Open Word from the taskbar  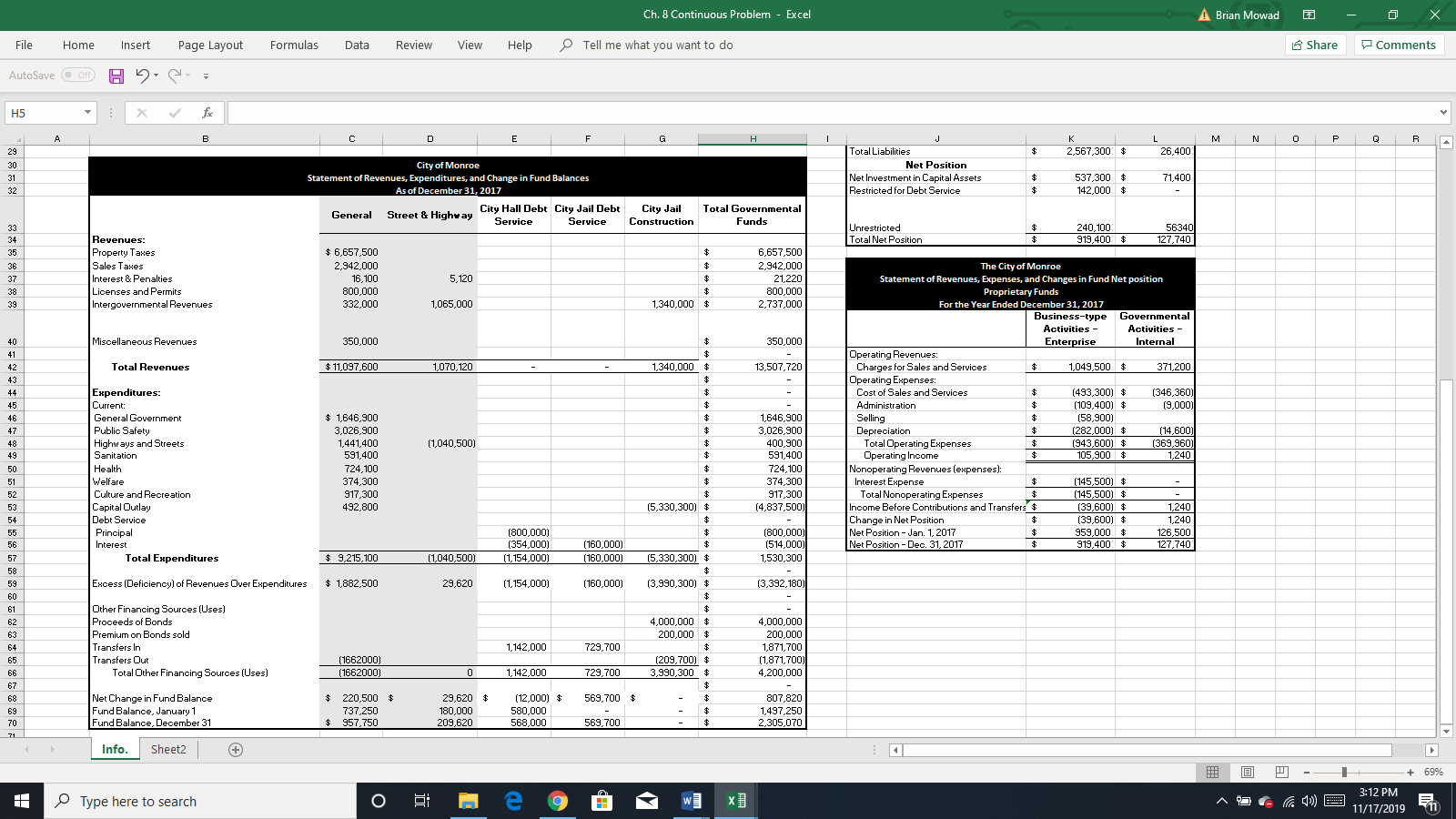(690, 801)
